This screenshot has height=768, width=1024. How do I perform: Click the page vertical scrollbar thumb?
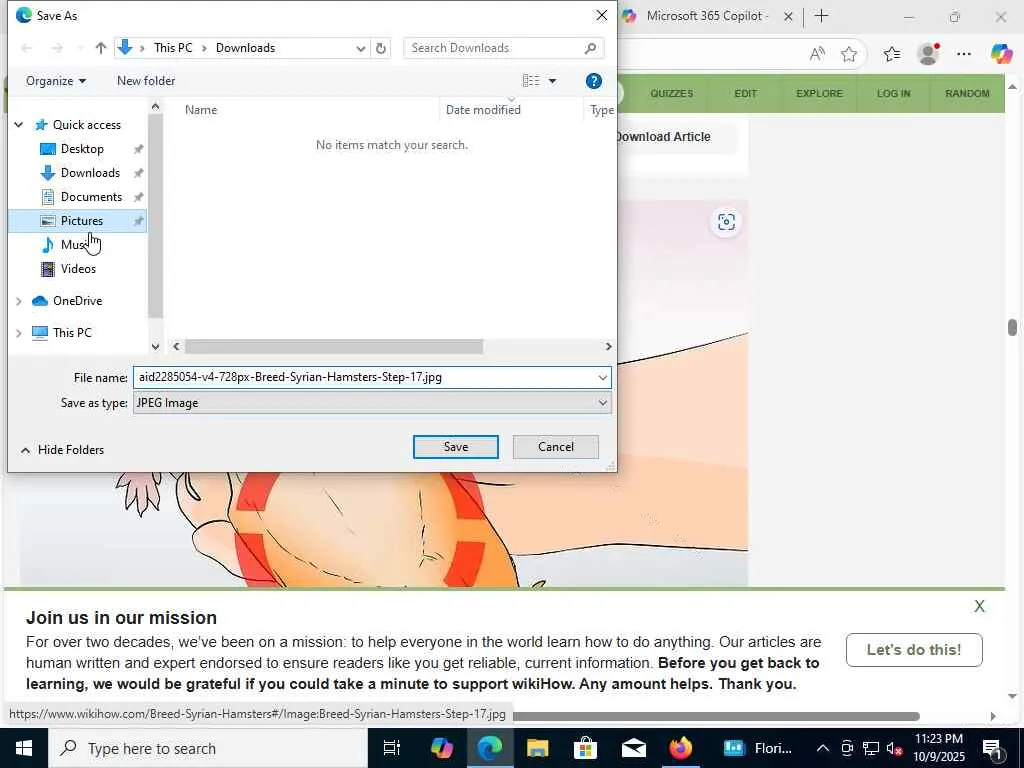point(1012,327)
